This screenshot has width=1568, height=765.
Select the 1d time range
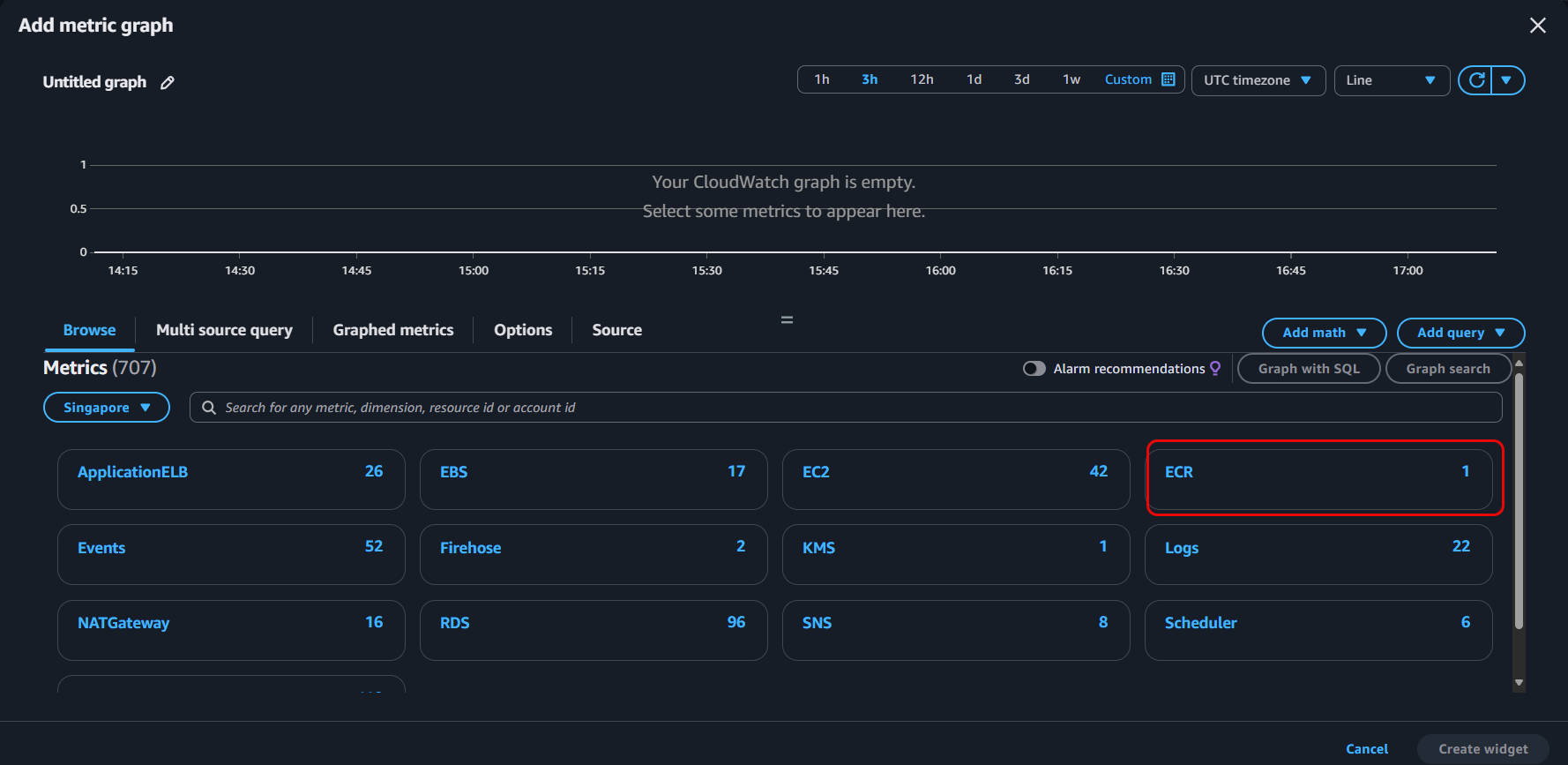(x=974, y=79)
